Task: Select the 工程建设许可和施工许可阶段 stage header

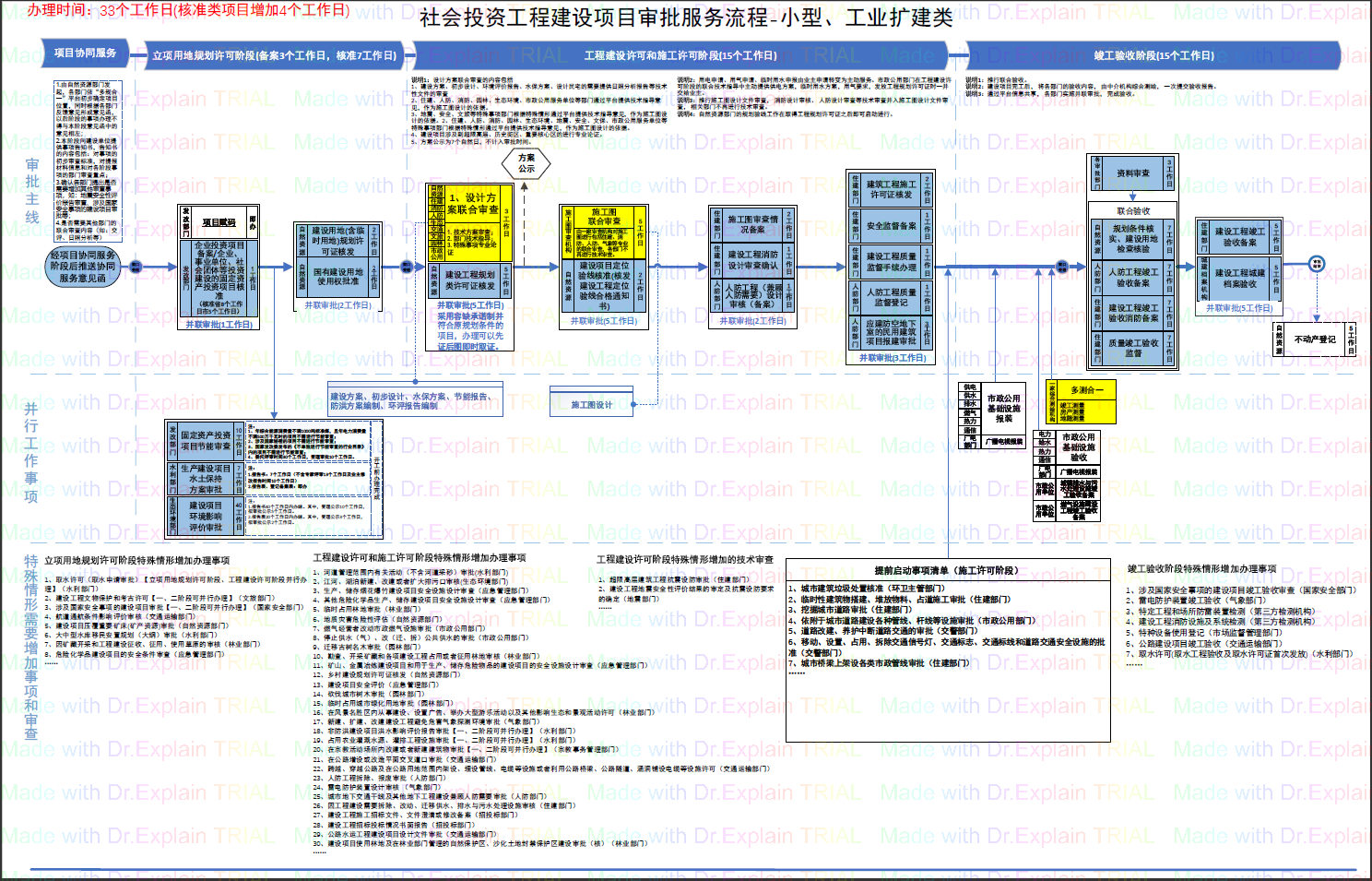Action: pos(680,55)
